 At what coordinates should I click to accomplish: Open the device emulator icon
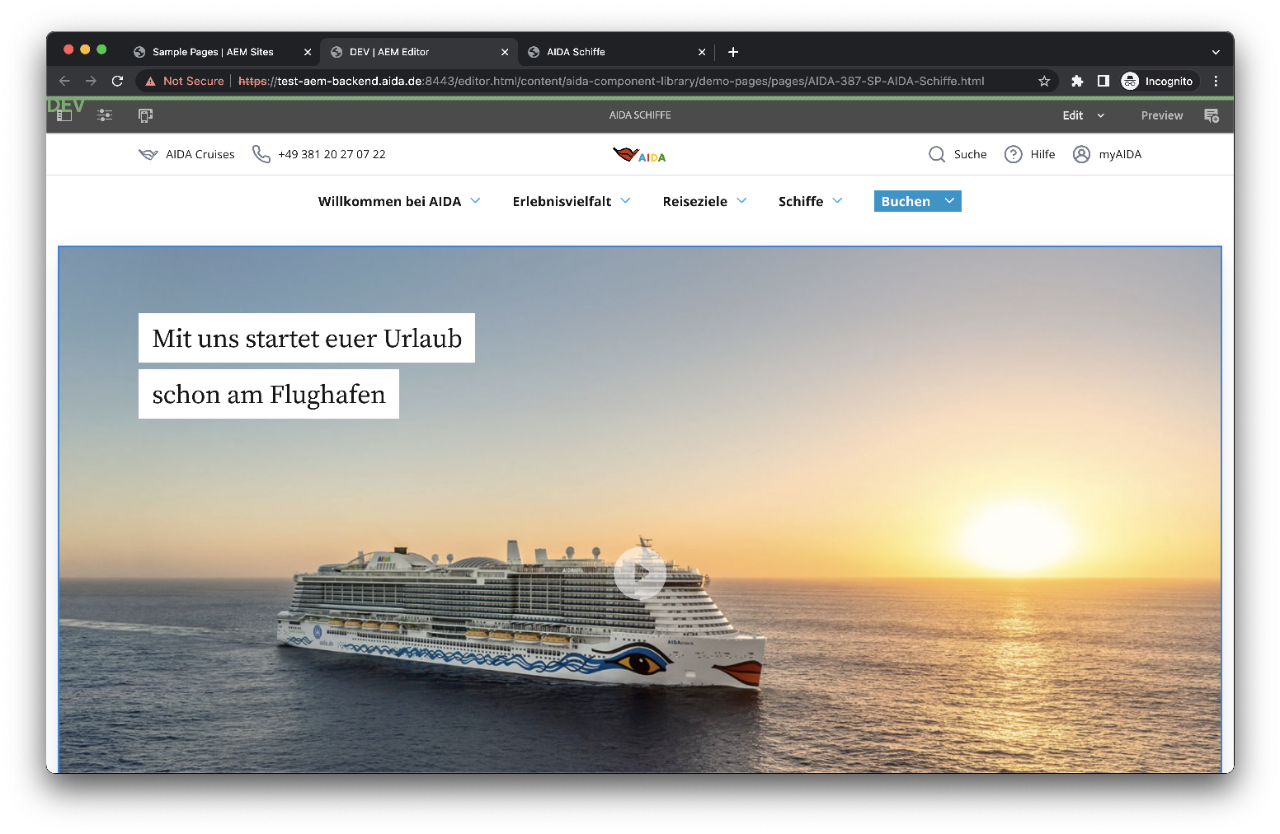coord(145,116)
